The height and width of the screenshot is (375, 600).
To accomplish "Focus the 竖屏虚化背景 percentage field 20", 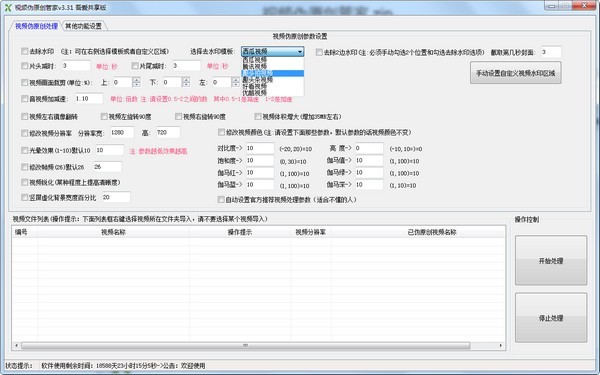I will [x=116, y=197].
